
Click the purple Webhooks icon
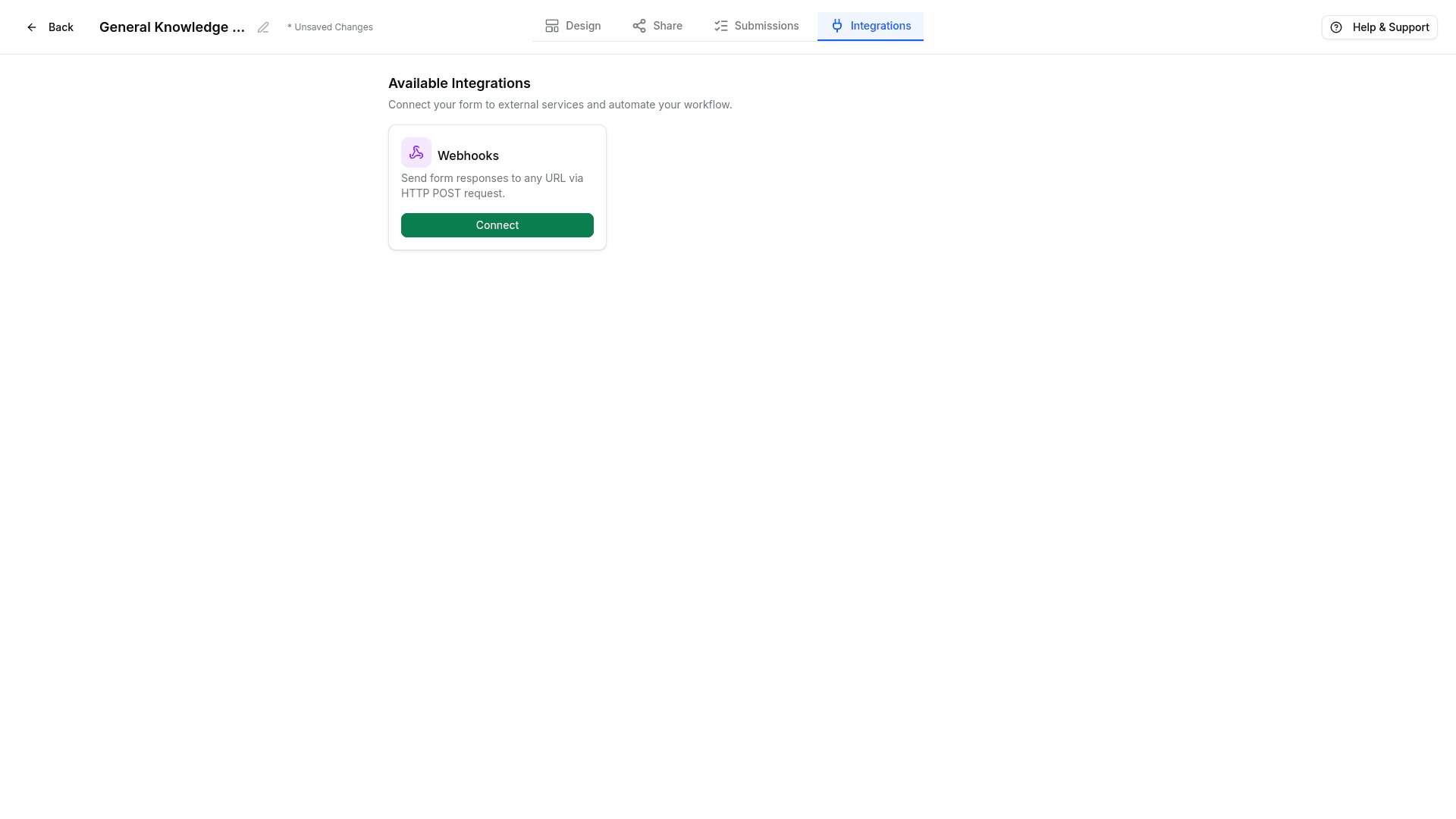coord(416,152)
